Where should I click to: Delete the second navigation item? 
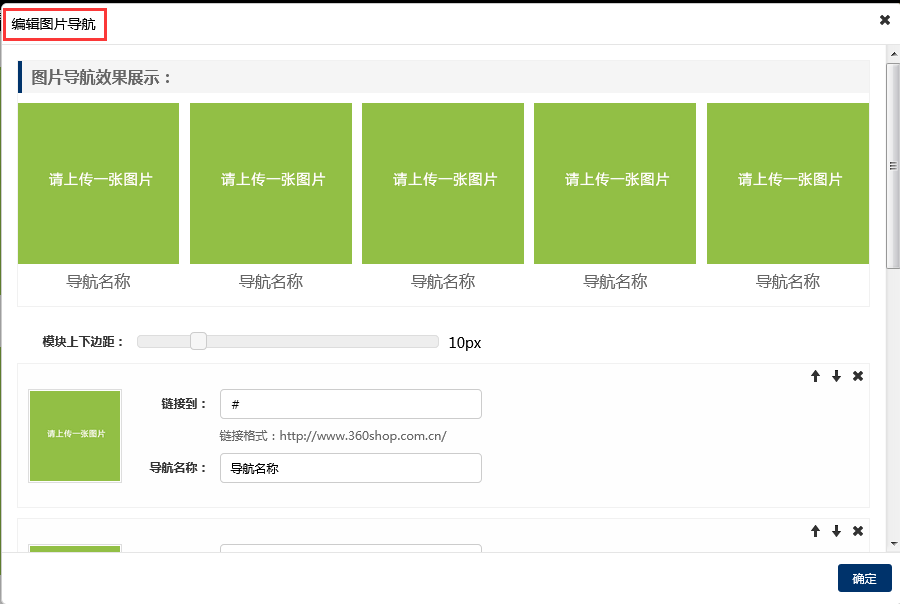click(857, 532)
